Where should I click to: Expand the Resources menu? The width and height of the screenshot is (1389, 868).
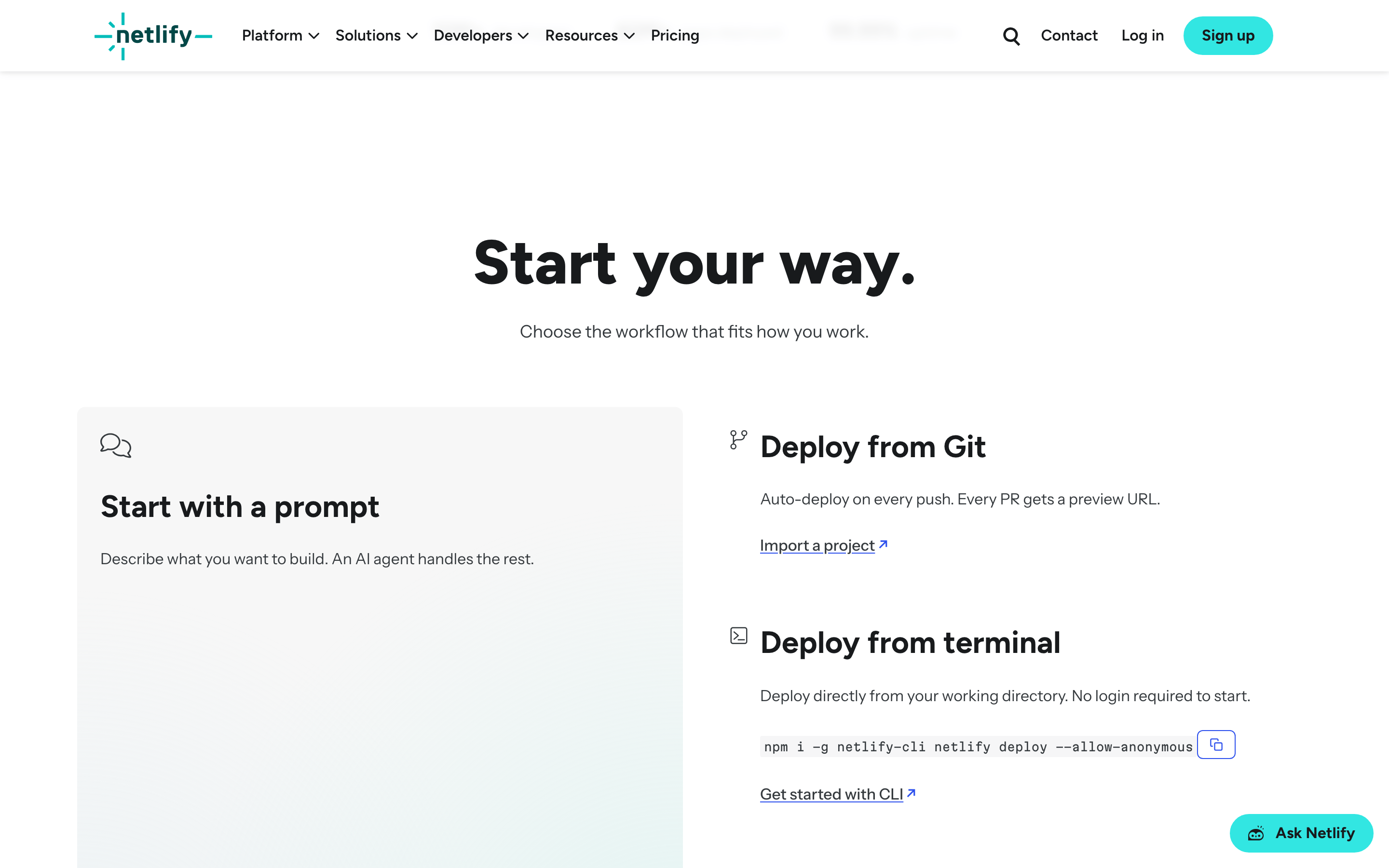tap(589, 36)
